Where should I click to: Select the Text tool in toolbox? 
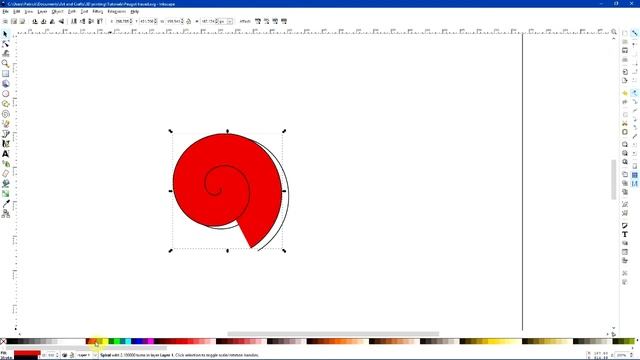(x=5, y=154)
